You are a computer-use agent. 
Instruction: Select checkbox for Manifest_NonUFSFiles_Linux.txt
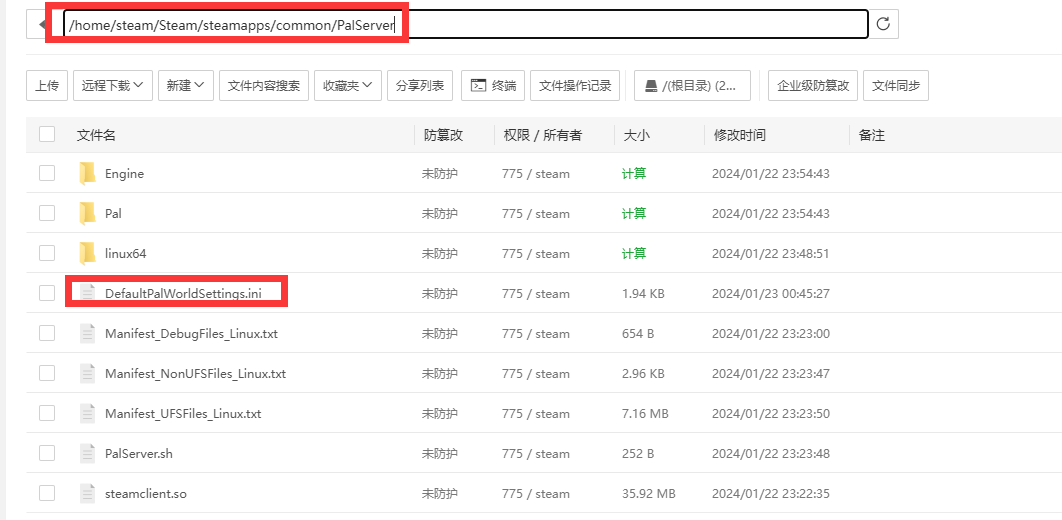[x=47, y=373]
